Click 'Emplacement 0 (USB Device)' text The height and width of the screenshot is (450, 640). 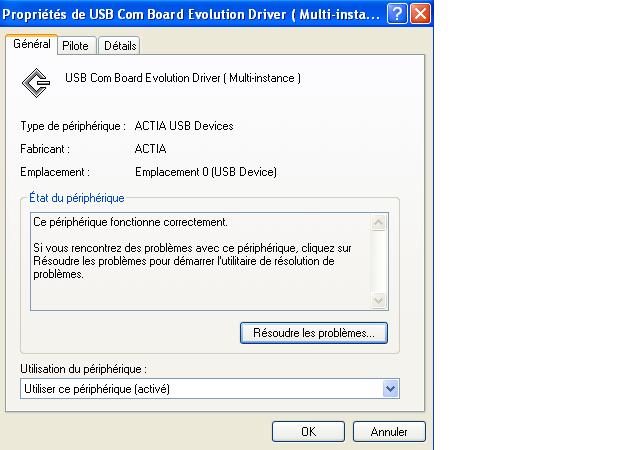[x=206, y=172]
